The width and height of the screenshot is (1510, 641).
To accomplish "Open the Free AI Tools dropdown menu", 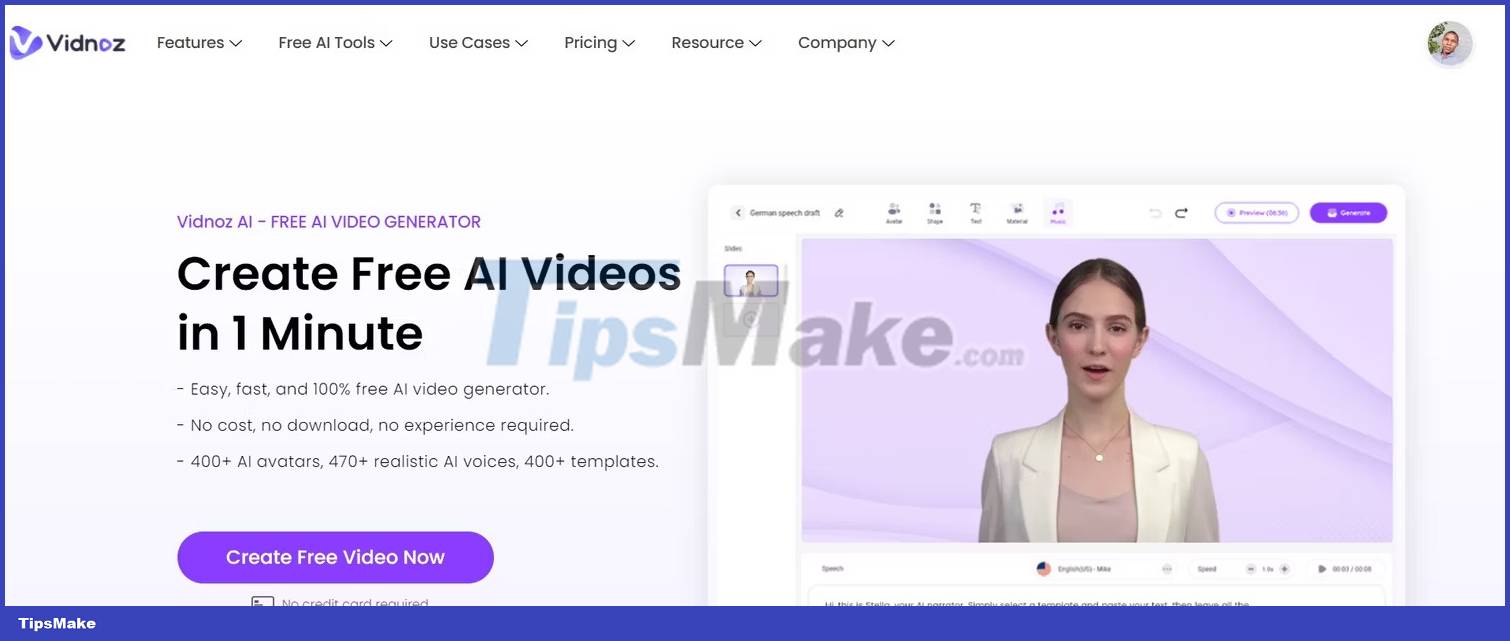I will (334, 42).
